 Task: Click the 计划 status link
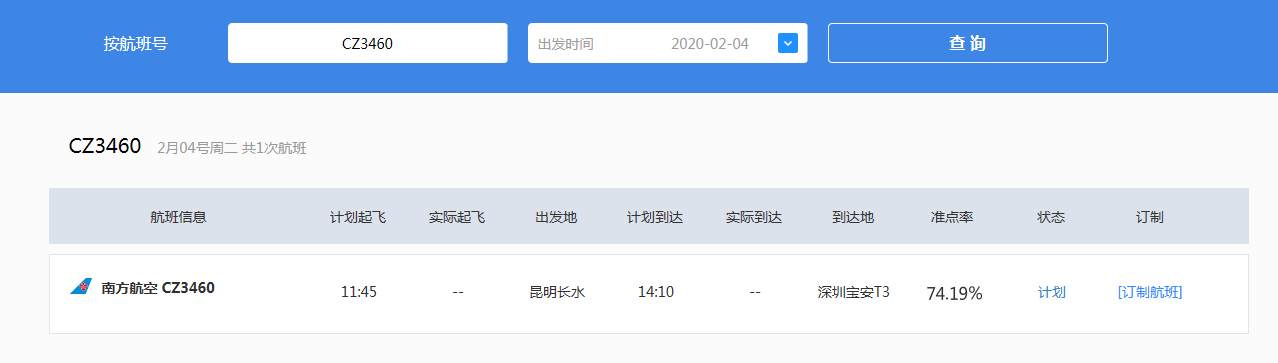1051,292
